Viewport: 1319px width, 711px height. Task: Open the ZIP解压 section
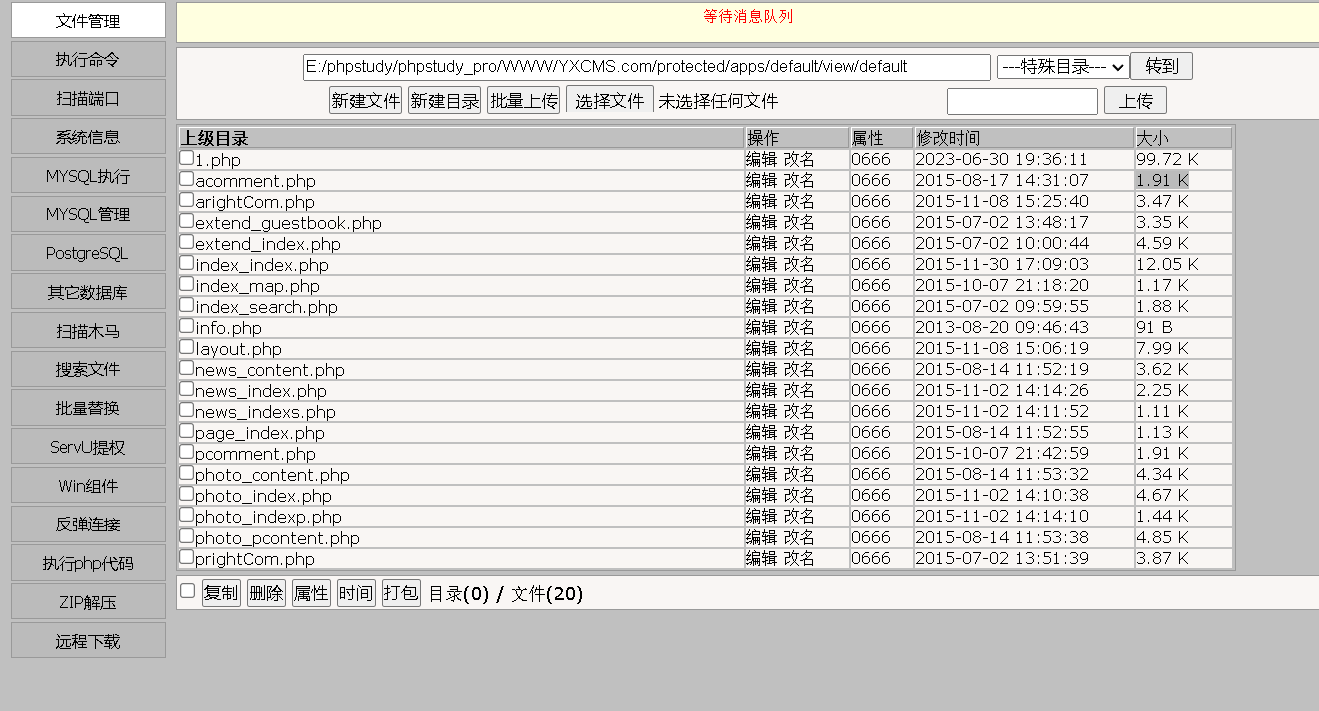87,601
